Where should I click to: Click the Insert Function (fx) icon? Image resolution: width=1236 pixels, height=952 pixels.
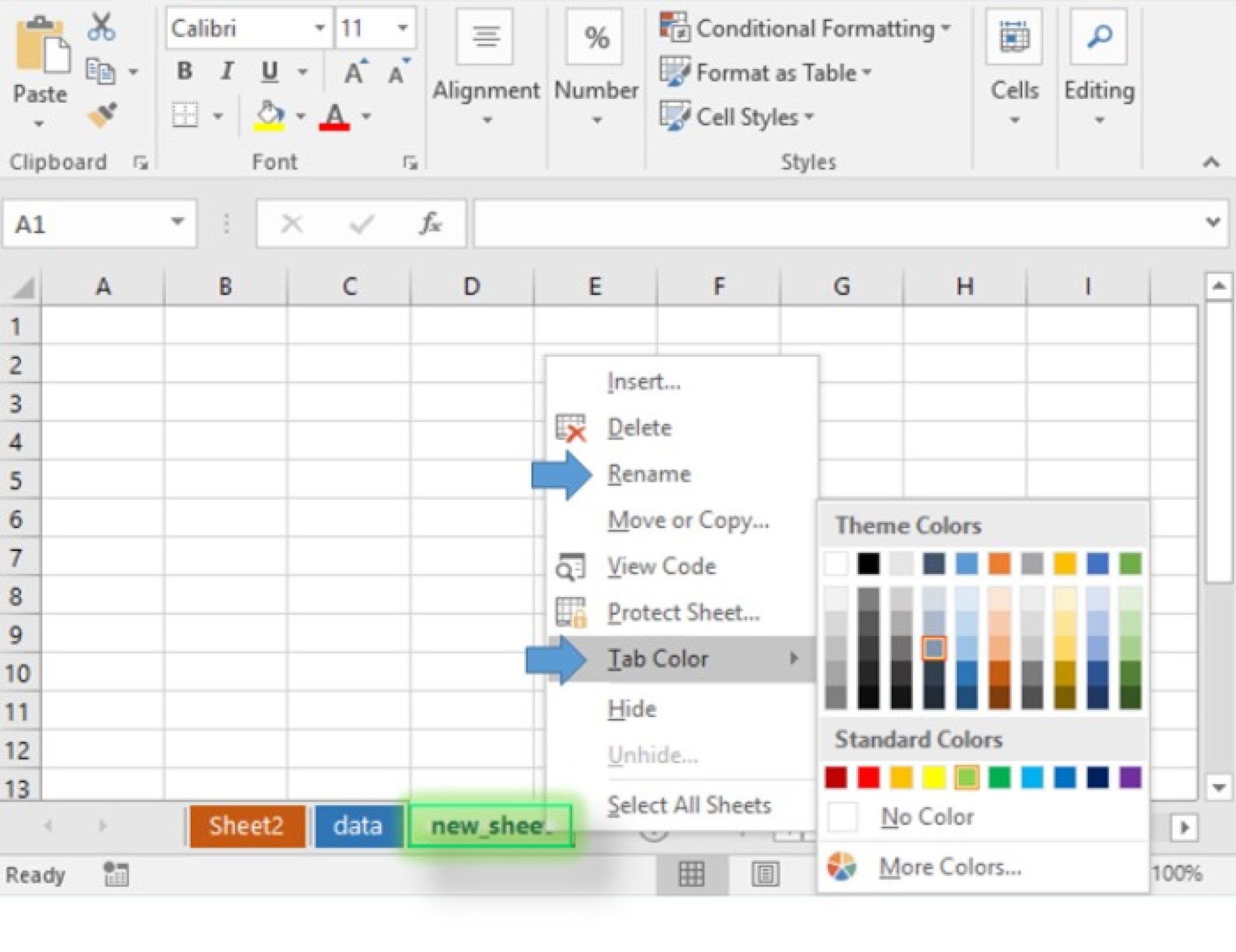[x=430, y=223]
